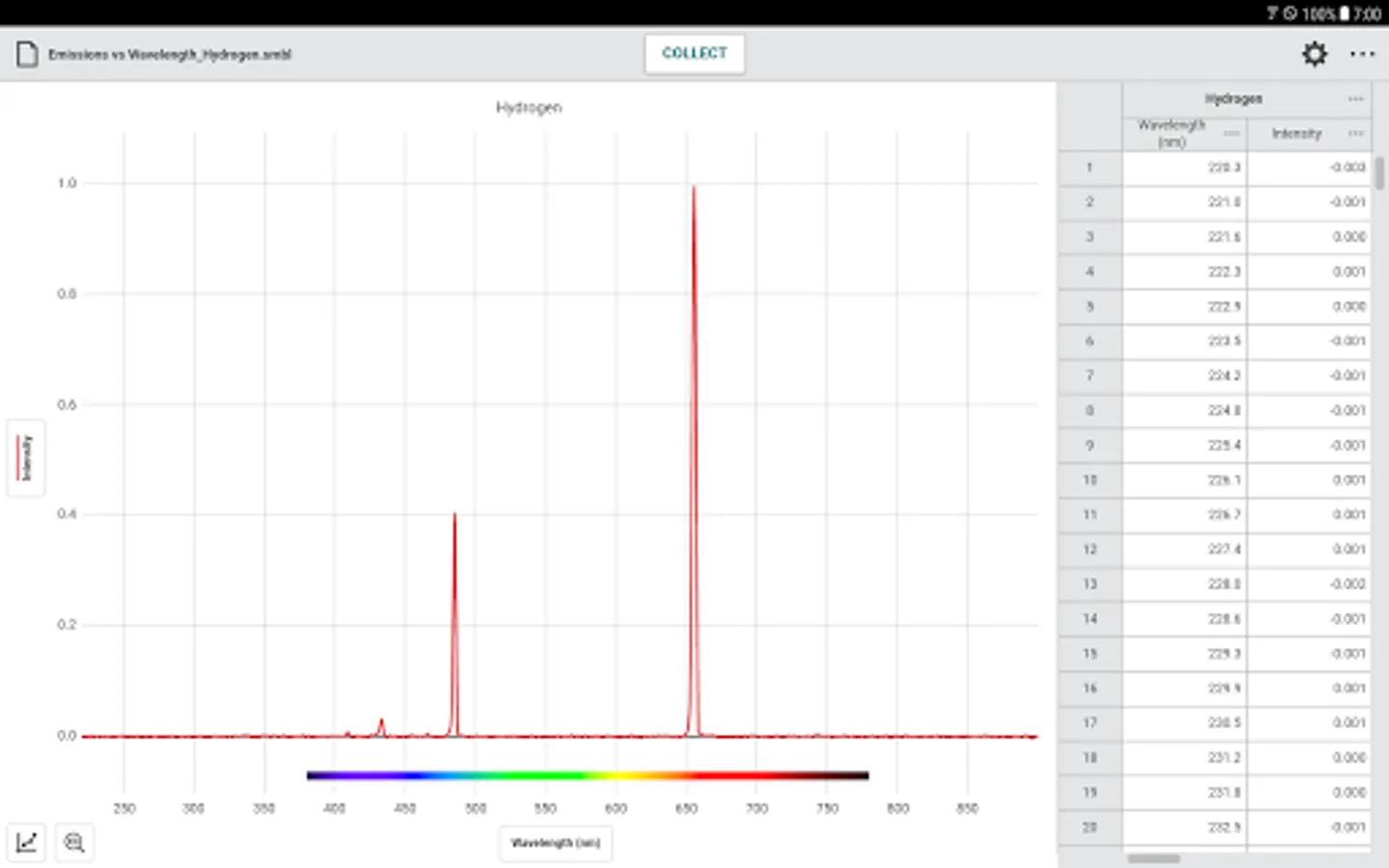Viewport: 1389px width, 868px height.
Task: Click the table's horizontal scrollbar
Action: pyautogui.click(x=1154, y=858)
